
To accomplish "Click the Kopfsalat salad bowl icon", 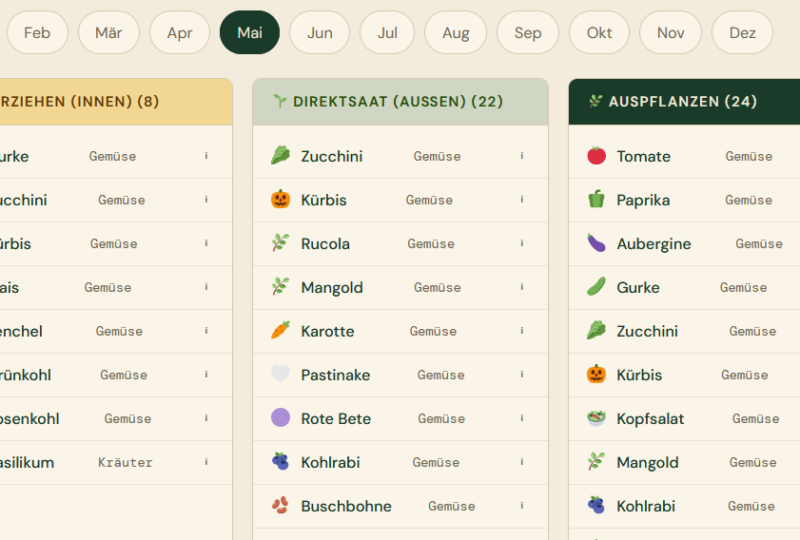I will coord(596,418).
